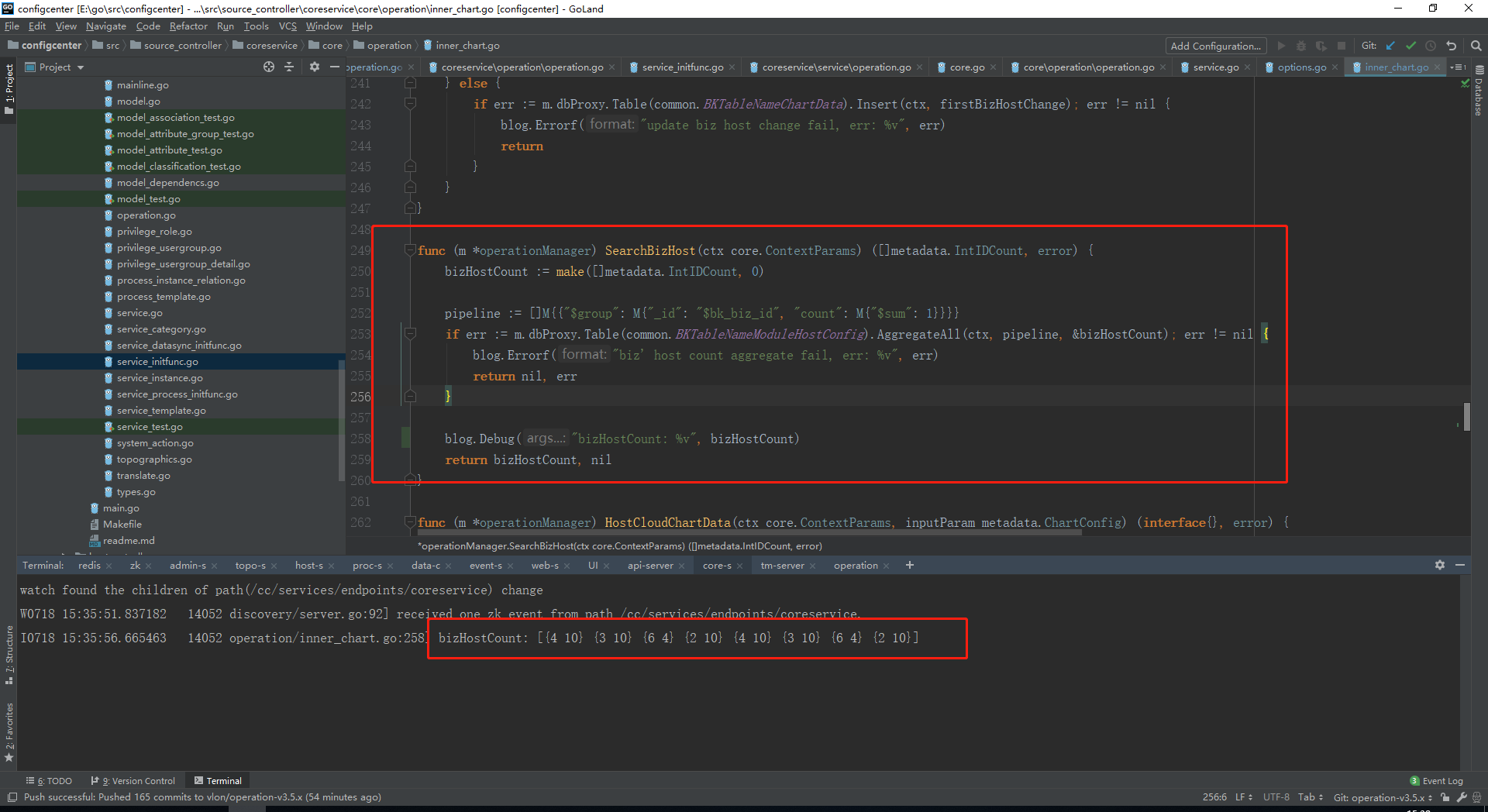Open the hidden editor tabs list dropdown

[1459, 67]
